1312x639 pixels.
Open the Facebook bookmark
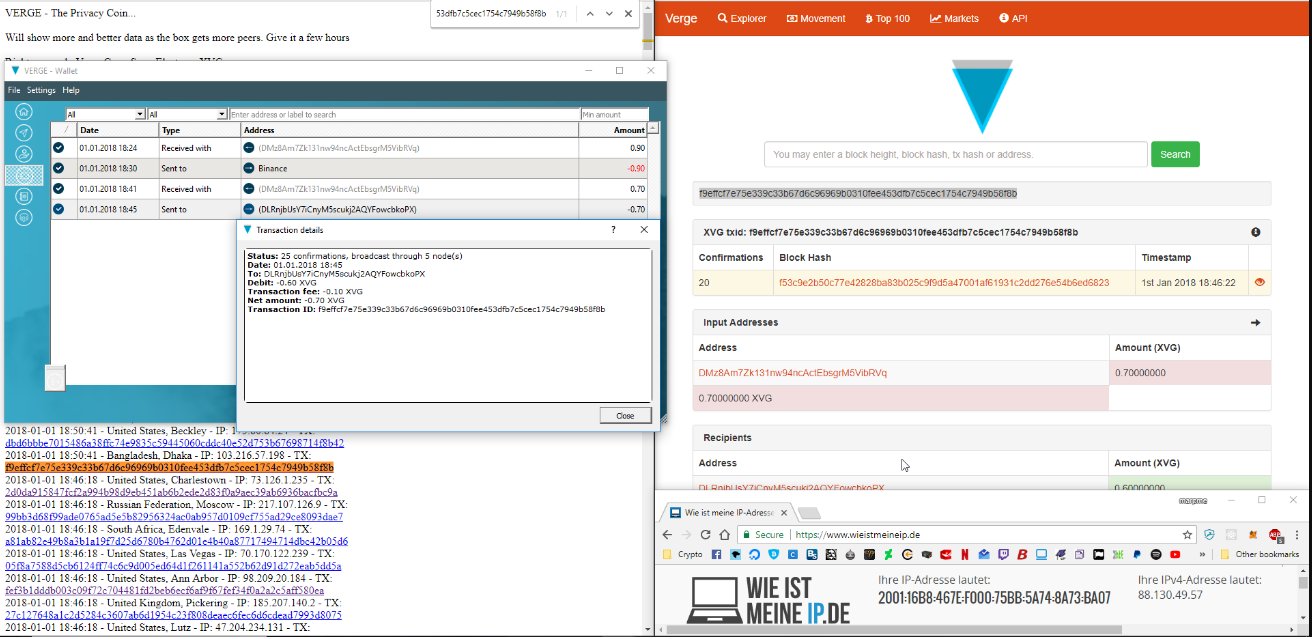(716, 554)
